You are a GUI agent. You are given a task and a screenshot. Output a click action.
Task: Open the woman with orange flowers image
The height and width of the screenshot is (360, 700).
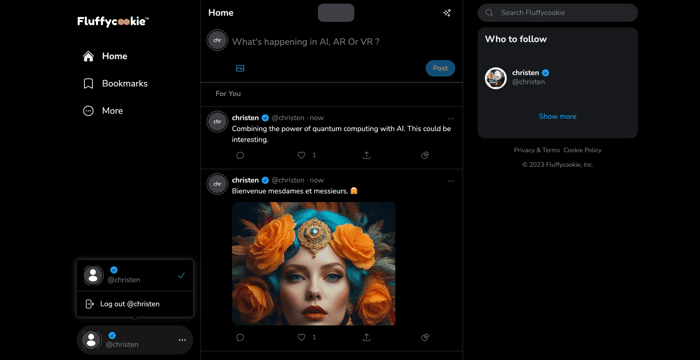pos(313,264)
